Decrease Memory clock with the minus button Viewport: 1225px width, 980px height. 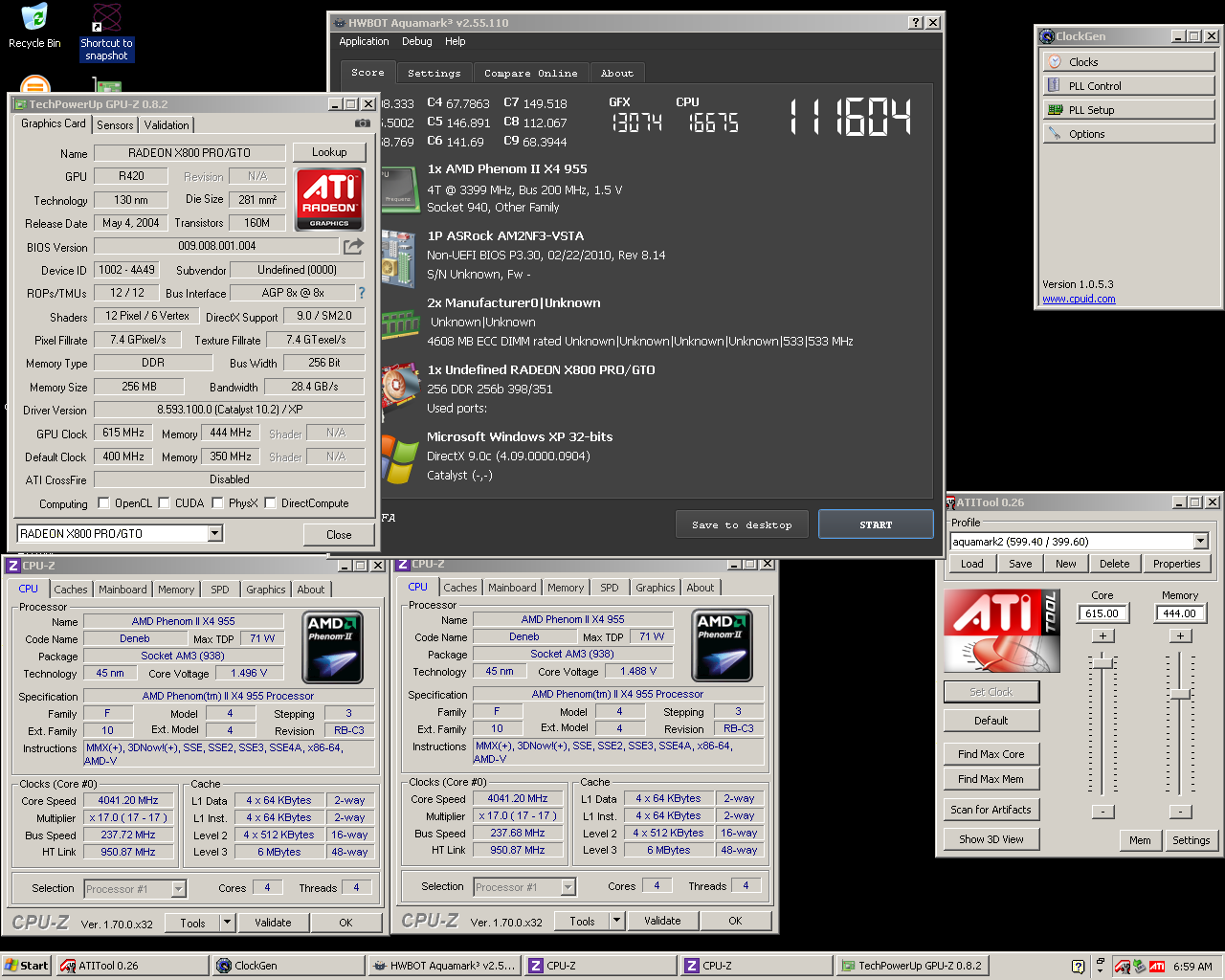pos(1180,812)
